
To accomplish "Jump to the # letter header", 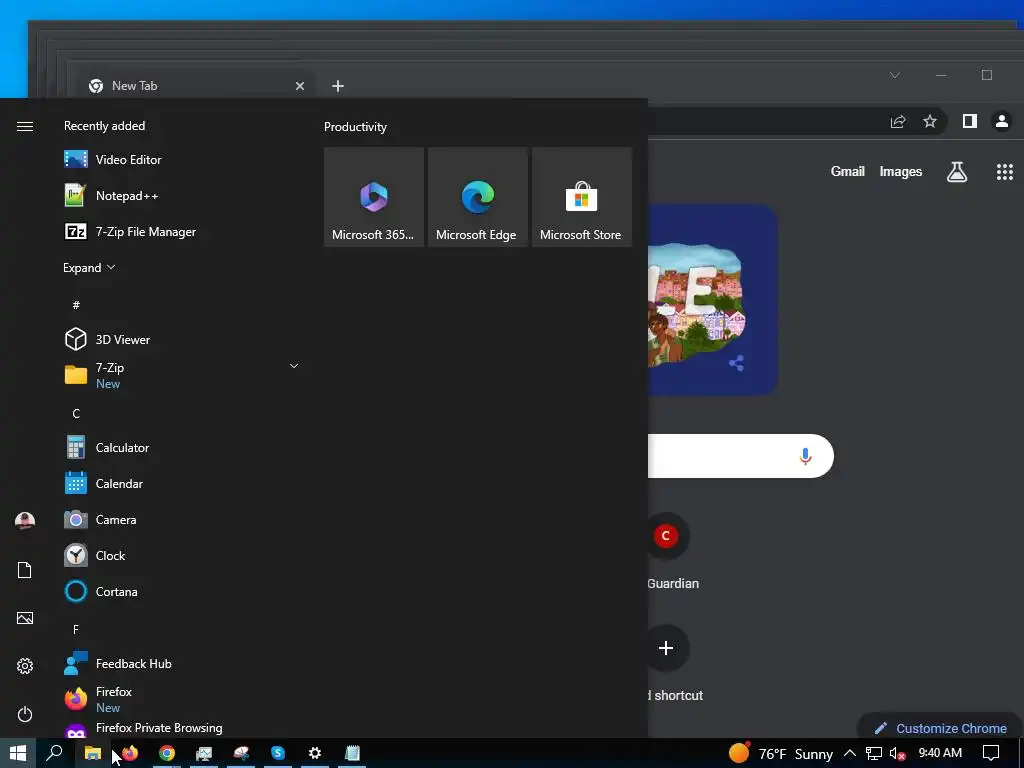I will coord(76,305).
